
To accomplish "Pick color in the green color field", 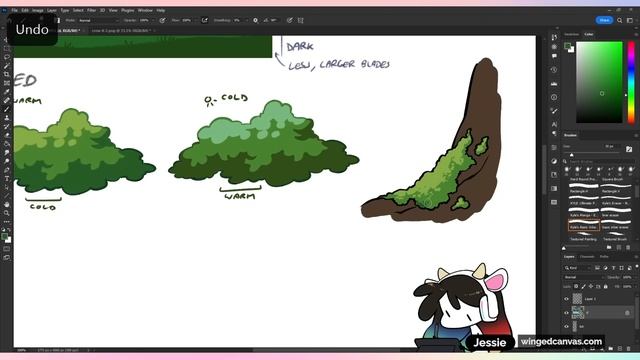I will click(x=599, y=82).
